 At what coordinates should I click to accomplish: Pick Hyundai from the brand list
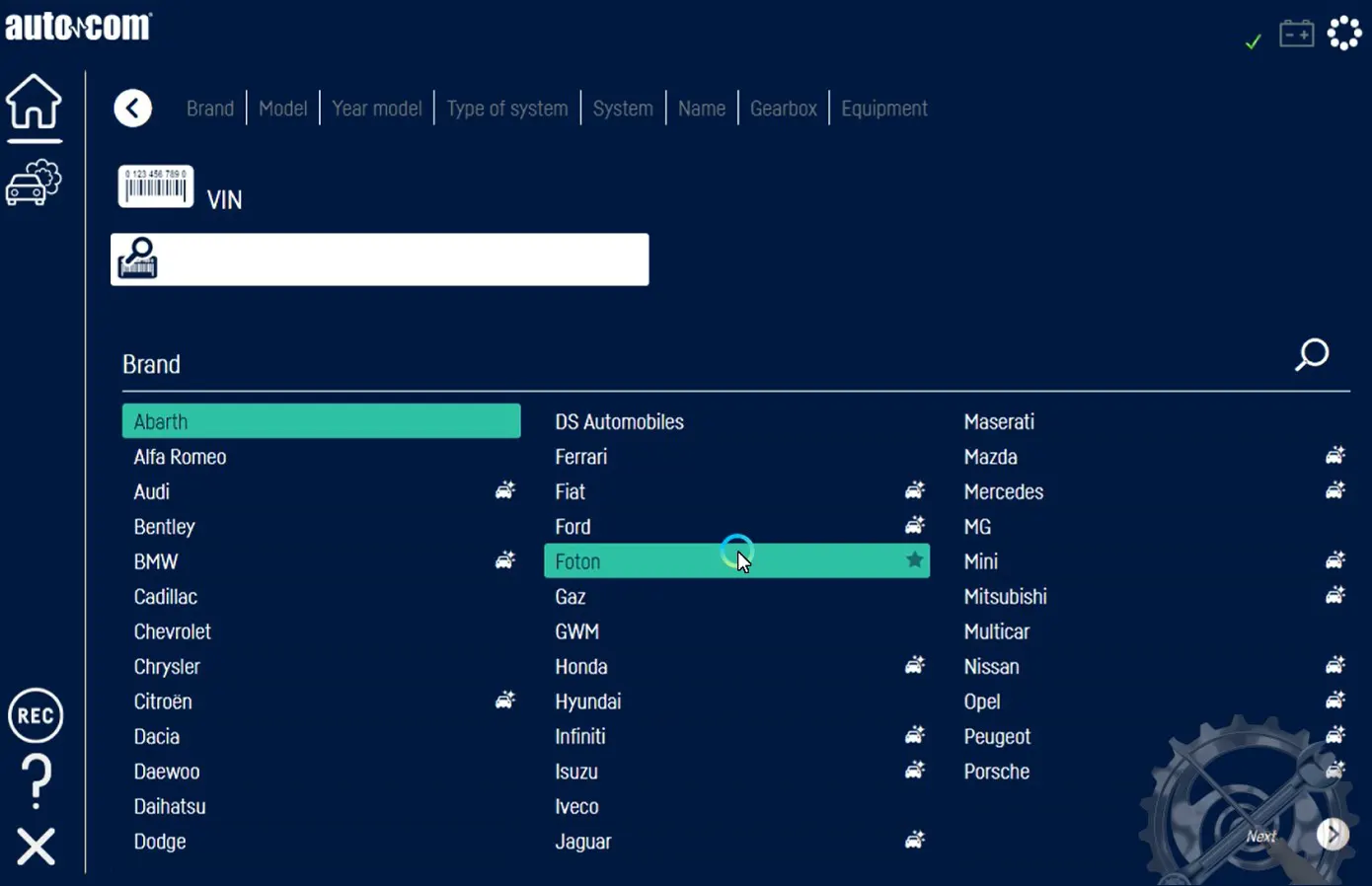click(588, 701)
